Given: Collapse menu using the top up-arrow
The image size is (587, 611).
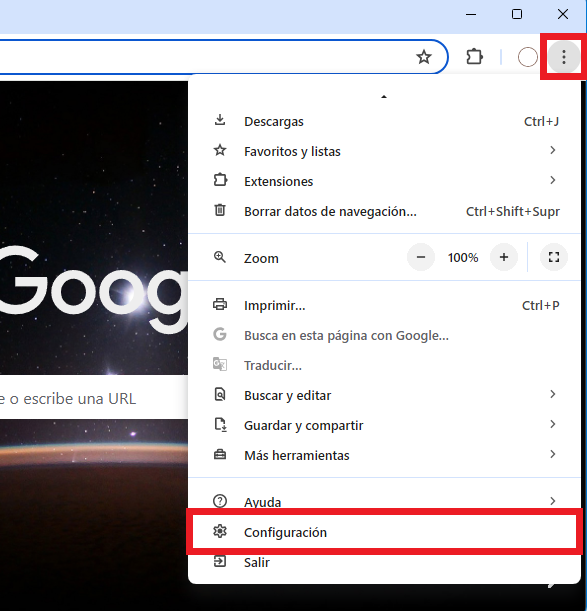Looking at the screenshot, I should pos(384,96).
